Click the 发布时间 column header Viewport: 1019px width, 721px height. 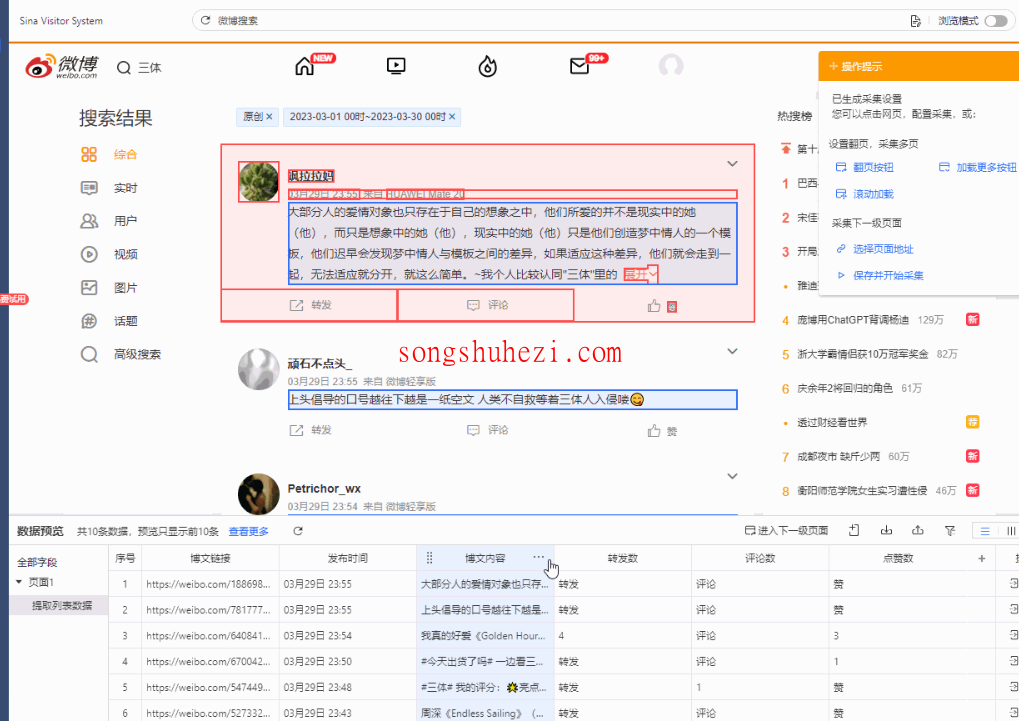(348, 558)
